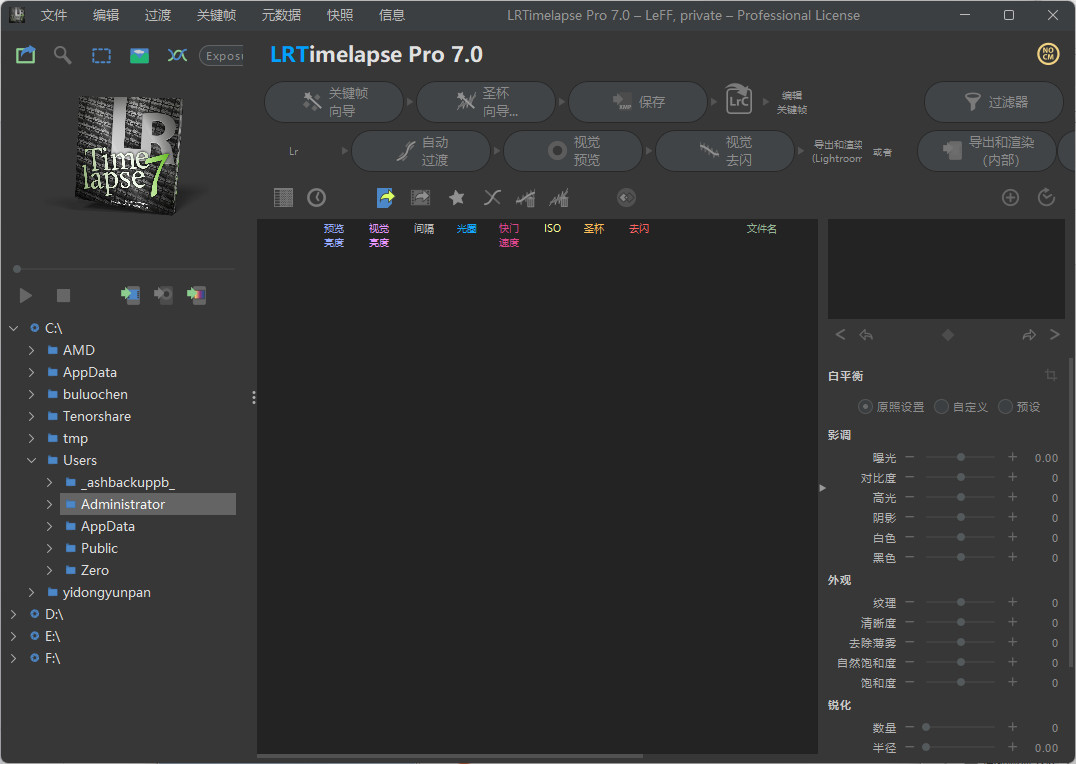Expand the E:\ drive node
The width and height of the screenshot is (1076, 764).
pyautogui.click(x=14, y=636)
